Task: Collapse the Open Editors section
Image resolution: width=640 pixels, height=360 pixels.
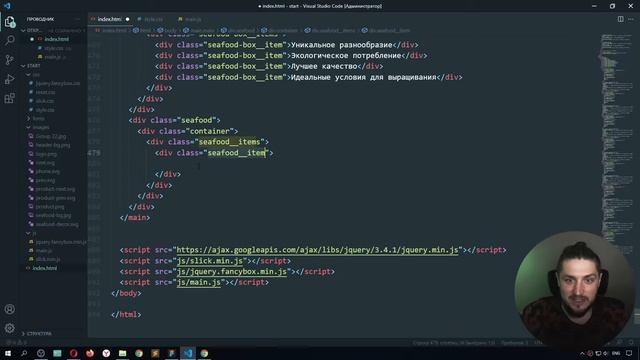Action: [x=23, y=30]
